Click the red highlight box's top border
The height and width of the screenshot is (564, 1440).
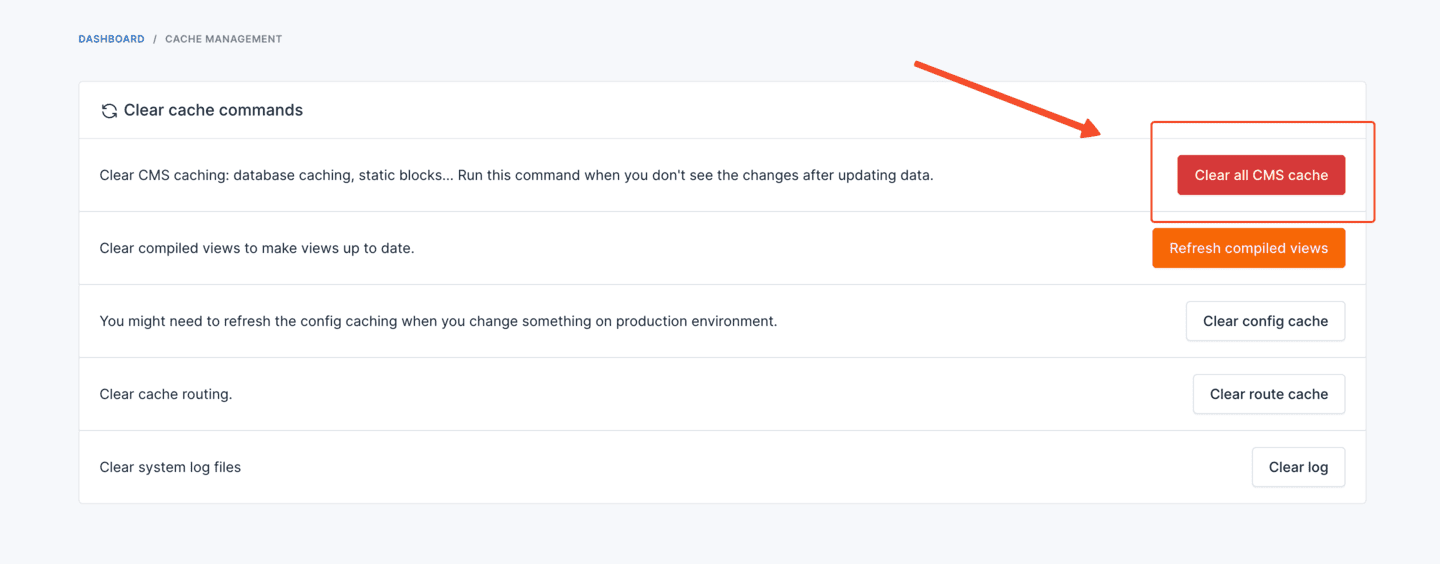(1262, 123)
